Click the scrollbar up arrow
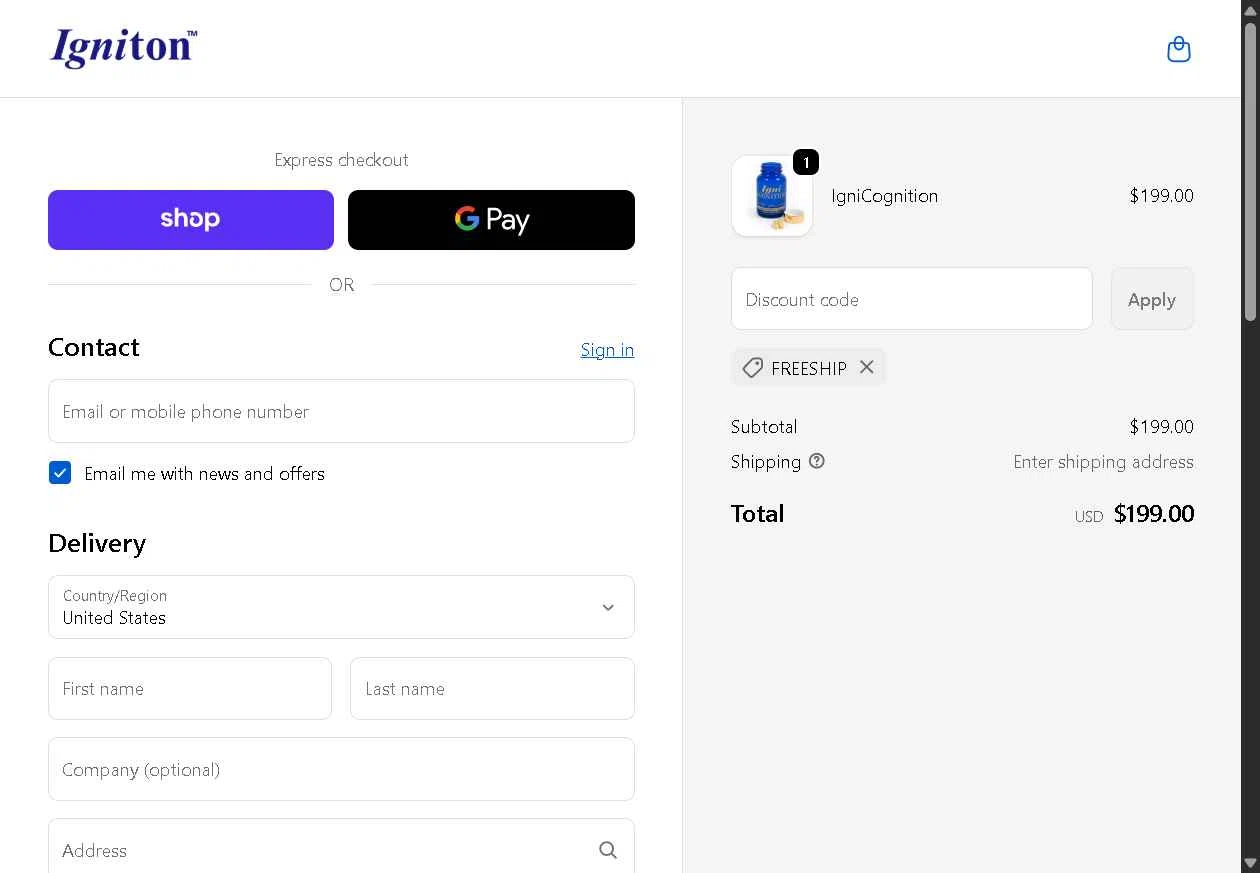 pos(1250,9)
